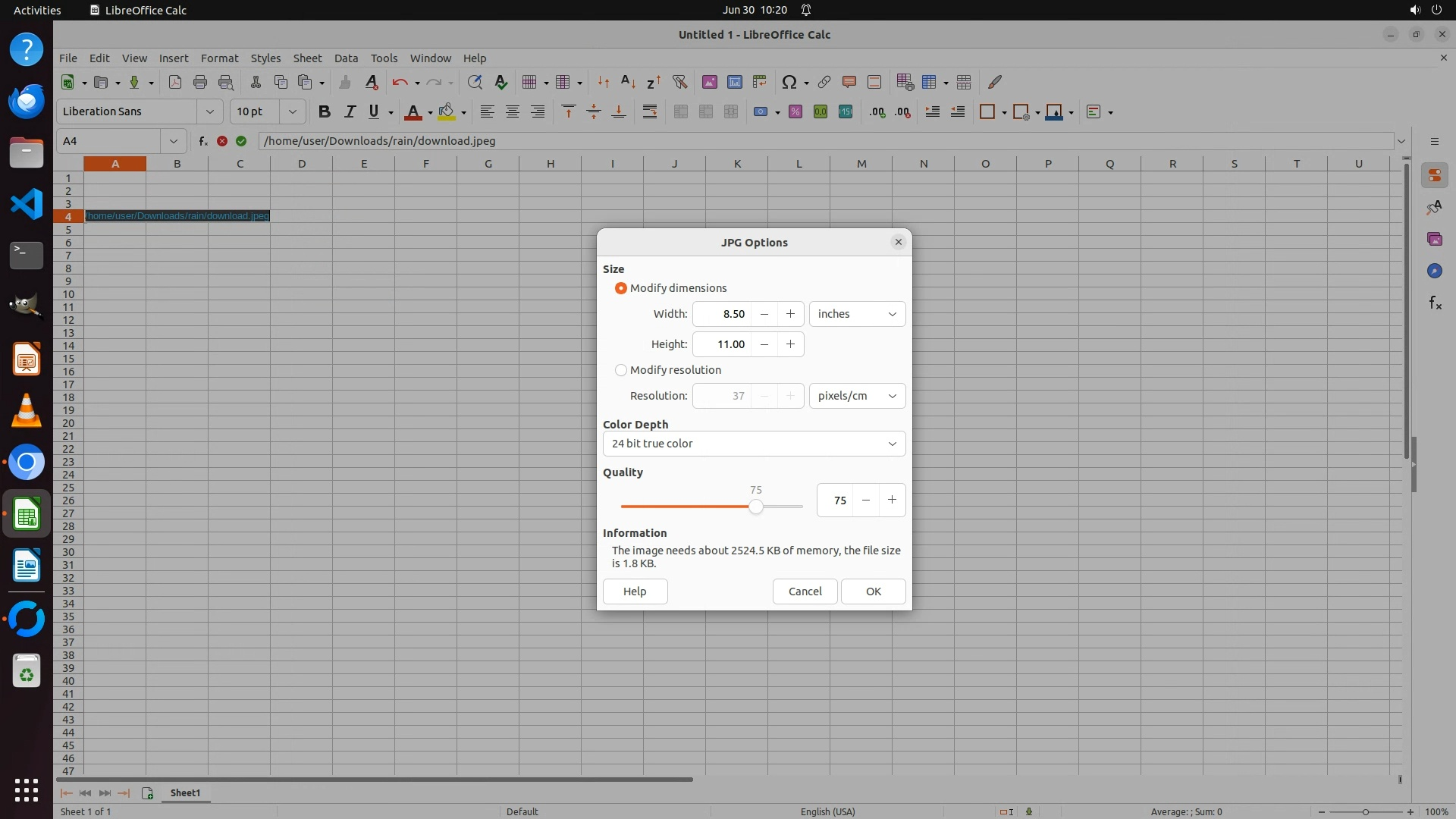This screenshot has height=819, width=1456.
Task: Open the Sidebar Properties deck icon
Action: coord(1434,175)
